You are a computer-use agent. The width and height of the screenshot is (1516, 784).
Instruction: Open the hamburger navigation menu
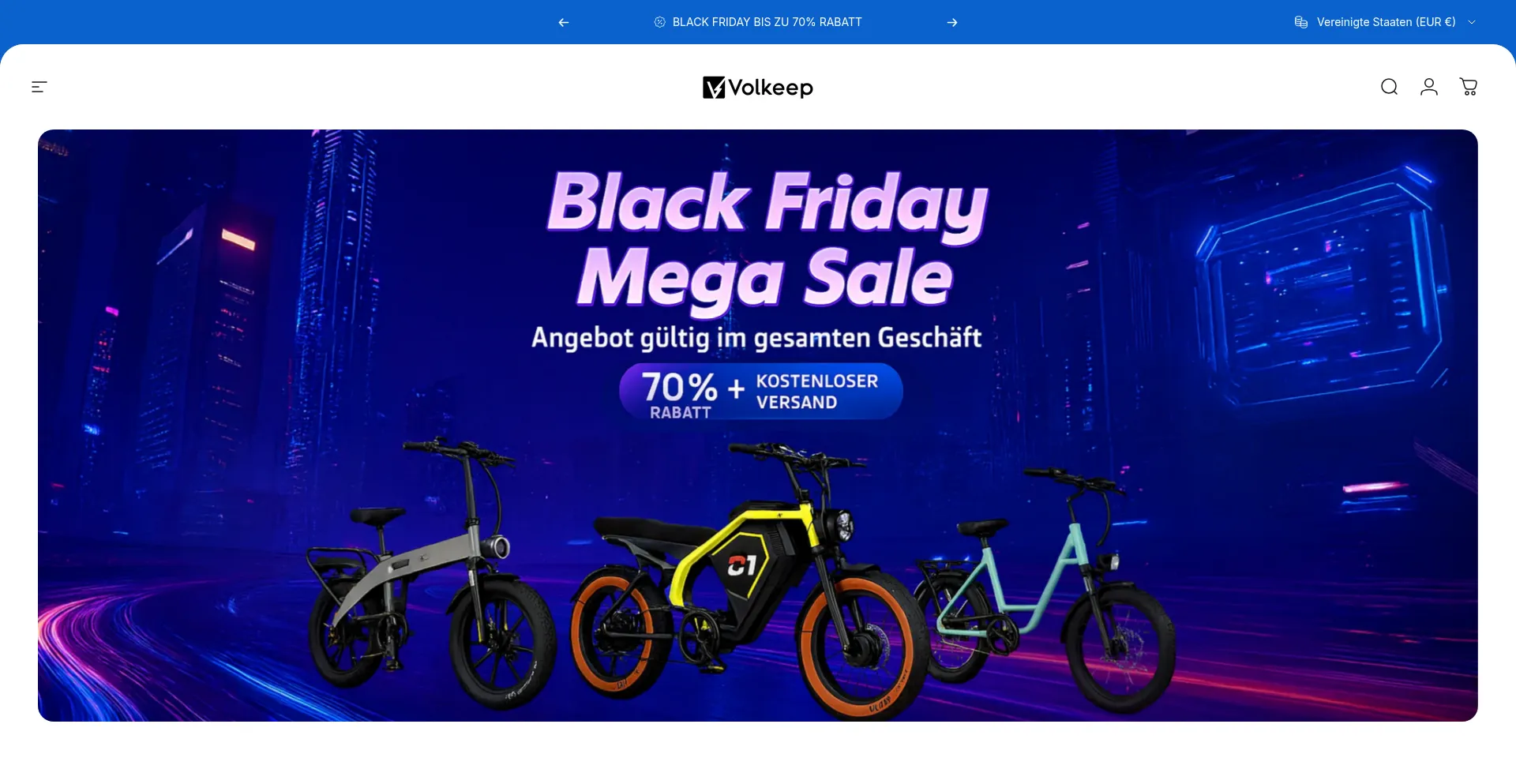point(39,87)
